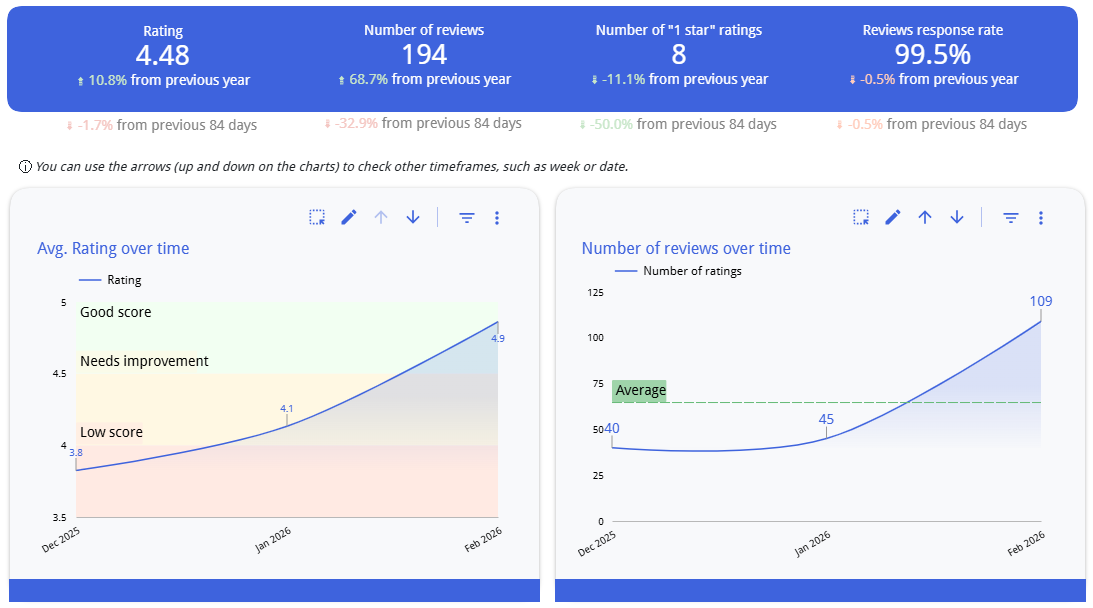Select the Reviews response rate scorecard
The height and width of the screenshot is (608, 1093).
click(932, 56)
